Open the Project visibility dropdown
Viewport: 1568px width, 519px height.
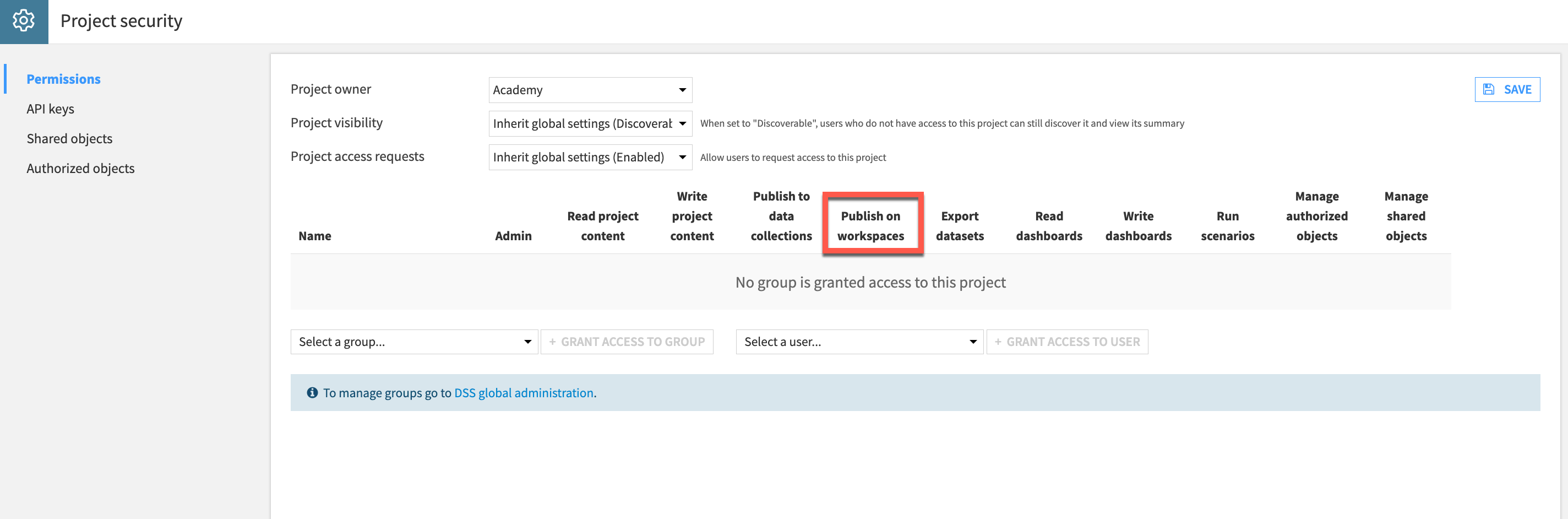tap(590, 123)
